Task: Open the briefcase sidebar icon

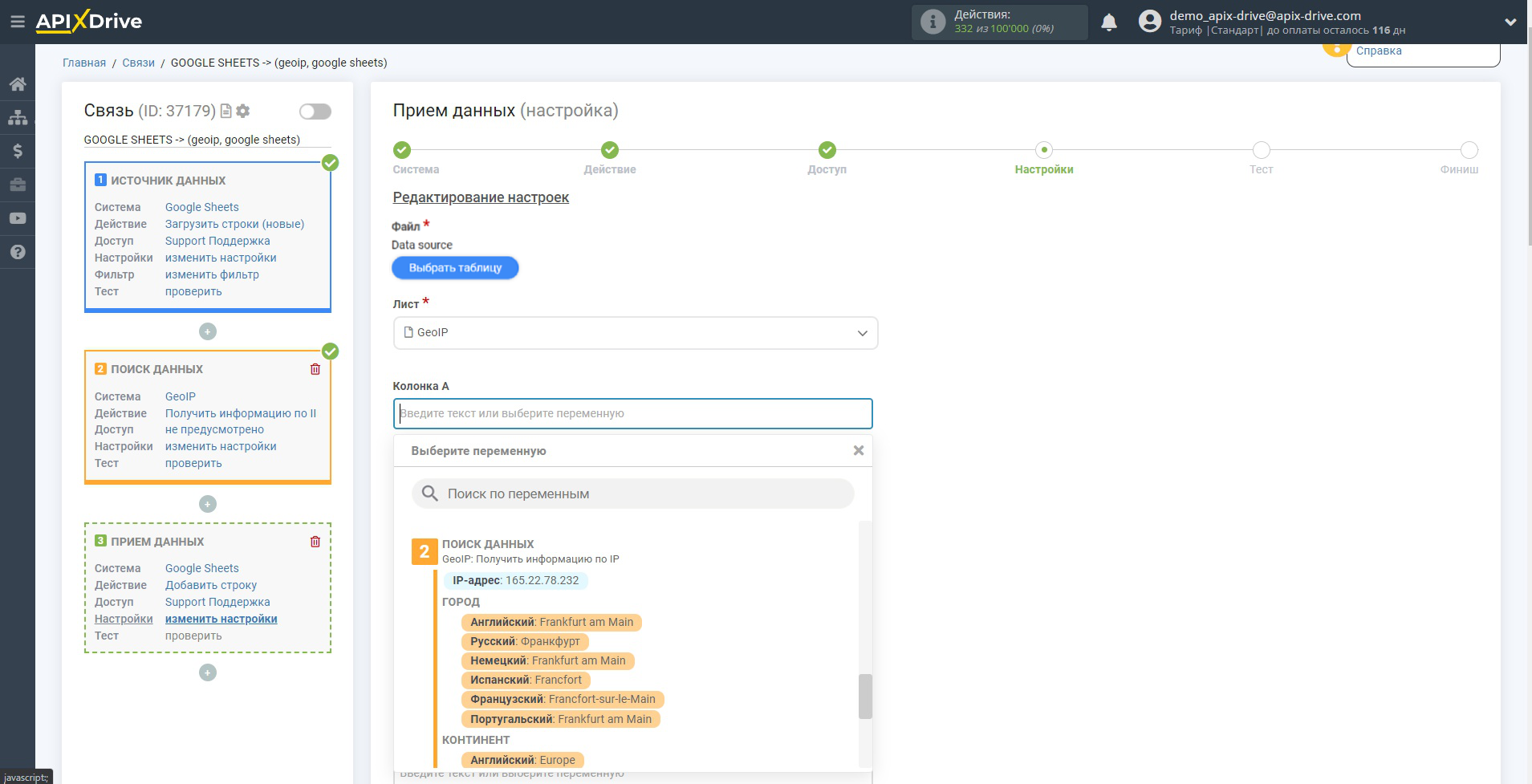Action: [18, 185]
